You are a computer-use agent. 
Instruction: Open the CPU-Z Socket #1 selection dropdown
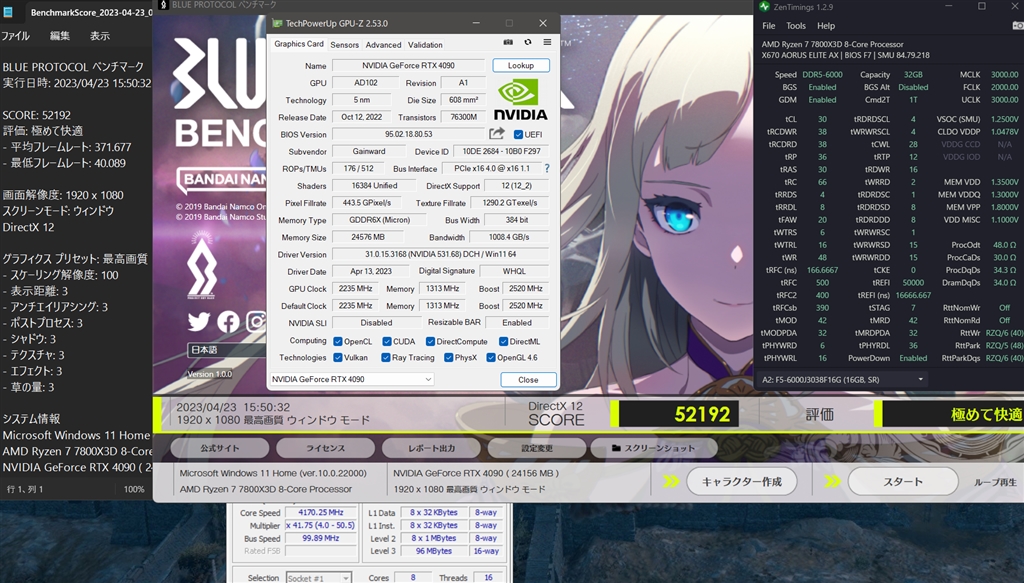(319, 578)
